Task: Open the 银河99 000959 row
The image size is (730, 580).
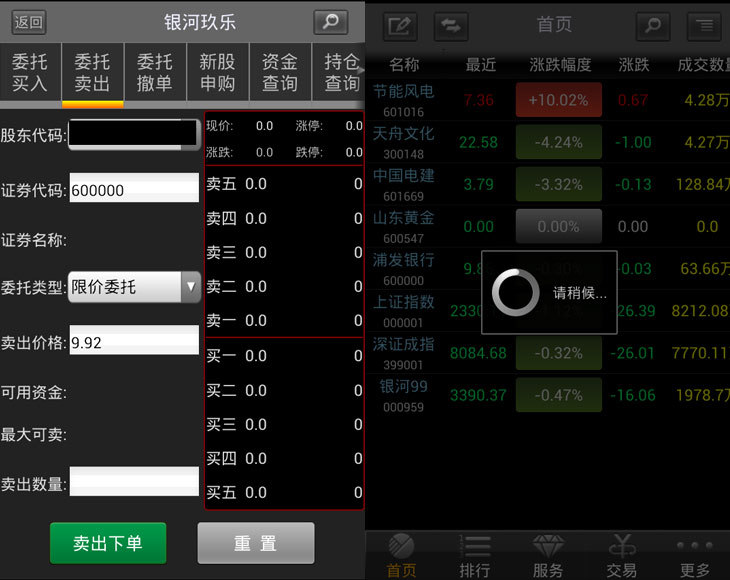Action: pos(548,395)
